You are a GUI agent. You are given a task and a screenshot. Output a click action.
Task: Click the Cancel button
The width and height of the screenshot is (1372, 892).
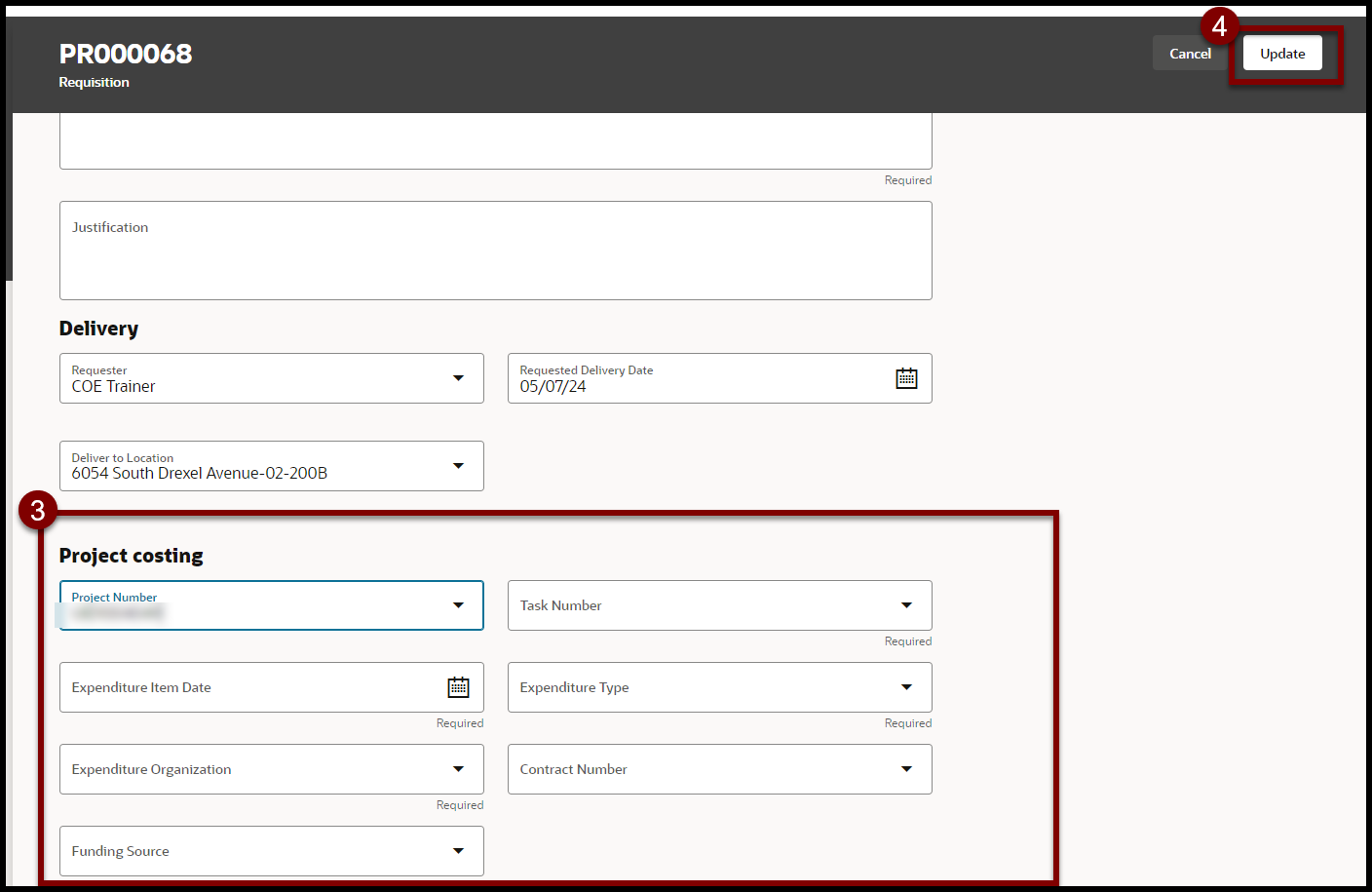(x=1189, y=54)
